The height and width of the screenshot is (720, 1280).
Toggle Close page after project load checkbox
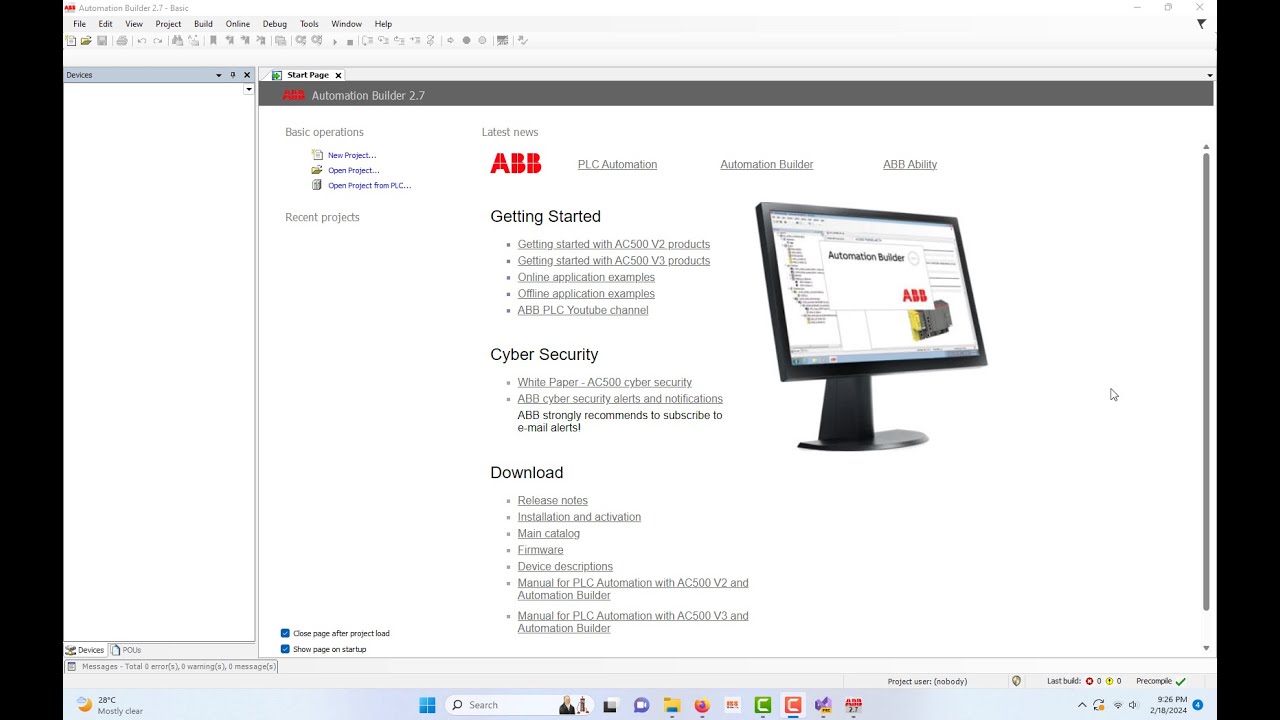pos(285,633)
